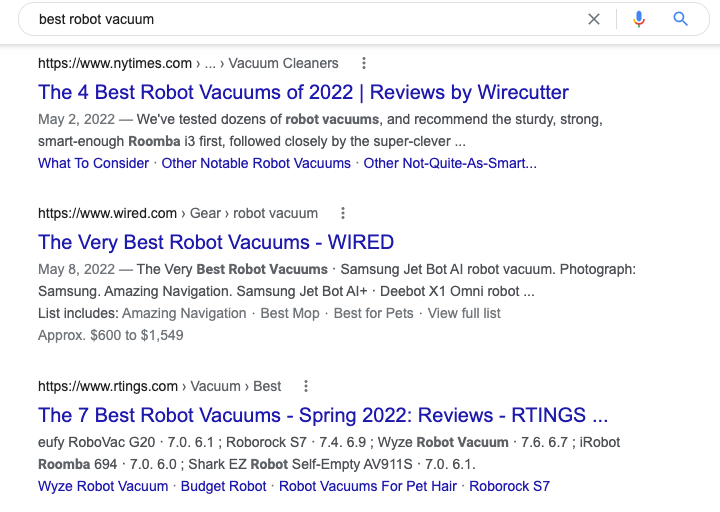Click the blue magnifying glass search icon
720x512 pixels.
coord(681,19)
